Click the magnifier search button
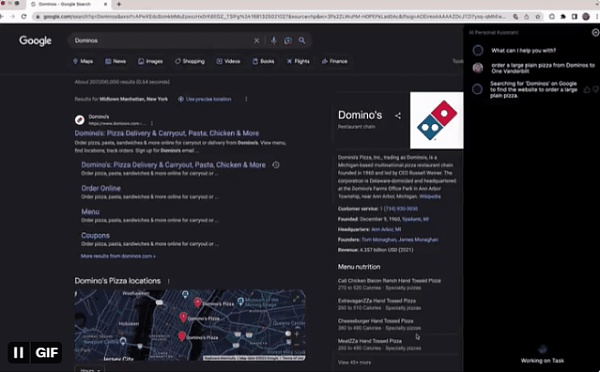The height and width of the screenshot is (372, 600). (x=302, y=41)
